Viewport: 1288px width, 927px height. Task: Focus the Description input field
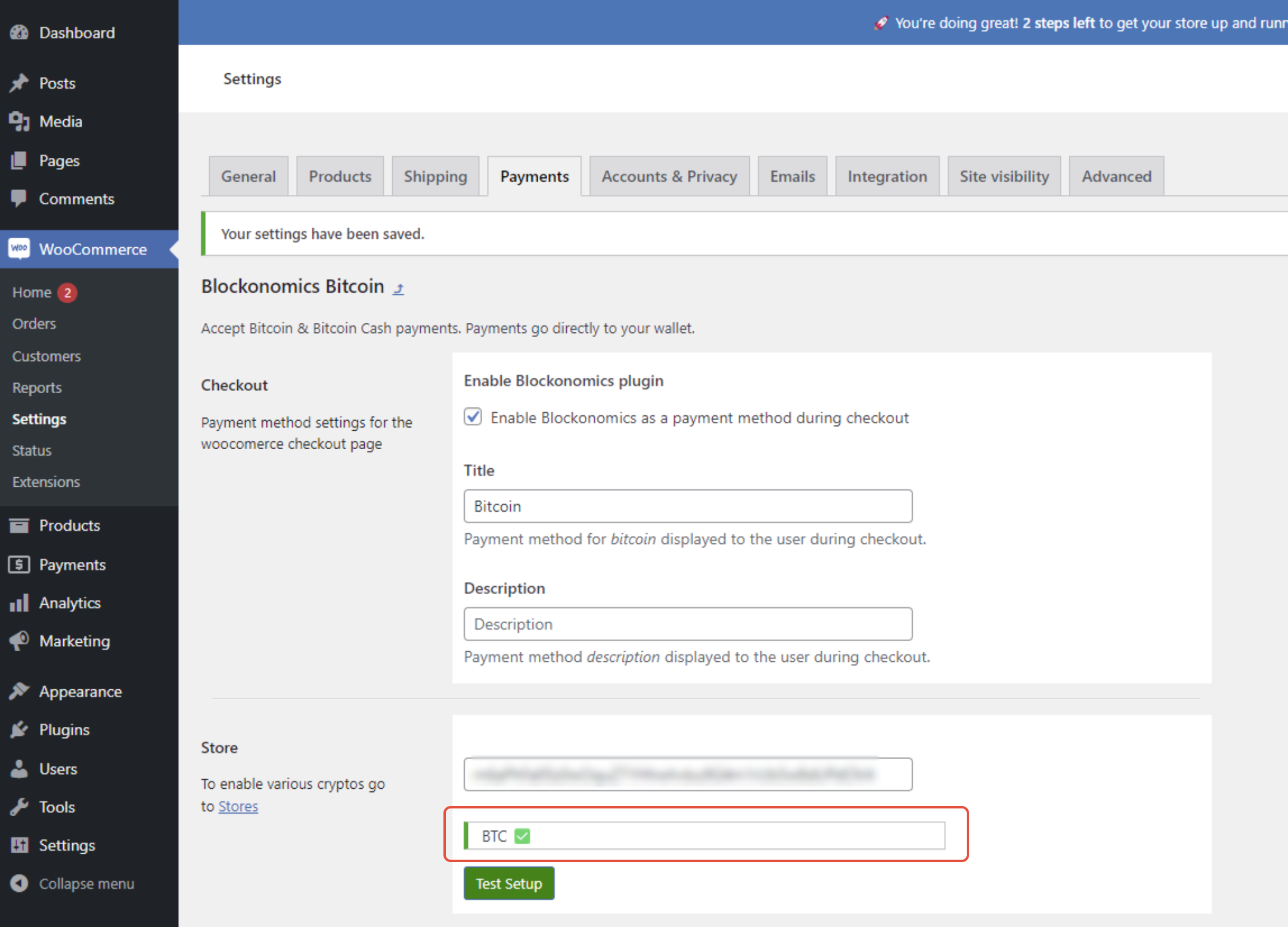click(x=687, y=624)
